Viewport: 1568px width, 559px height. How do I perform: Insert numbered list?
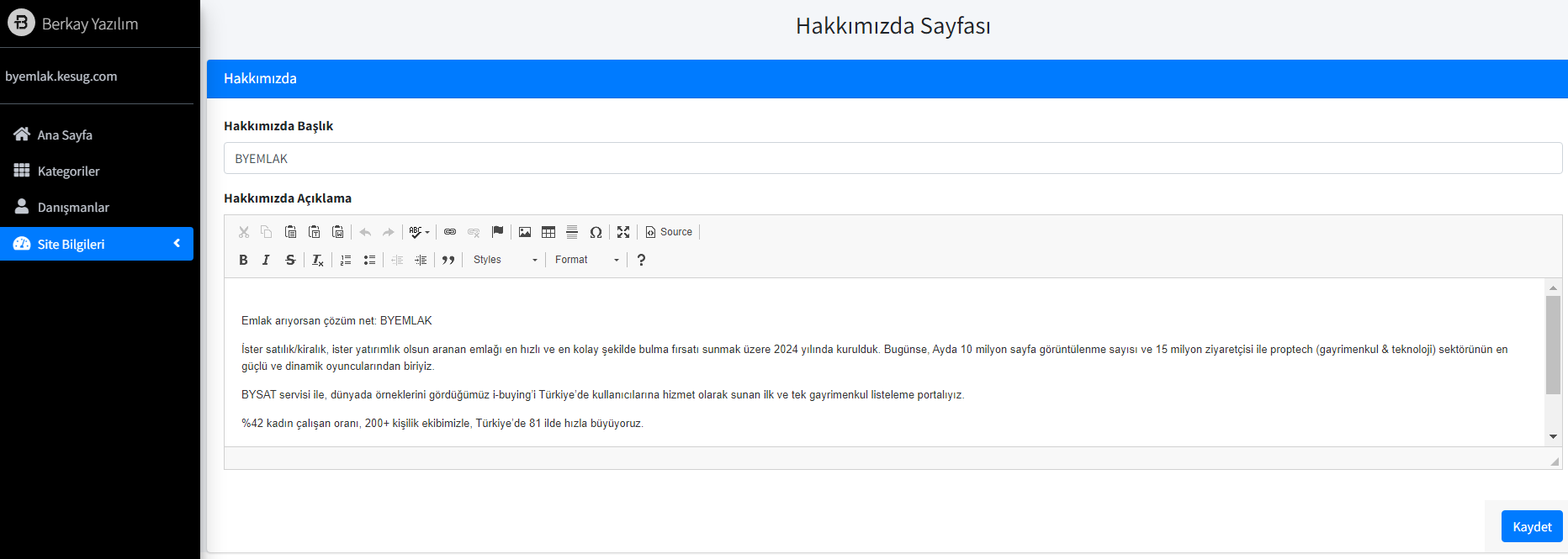[346, 260]
